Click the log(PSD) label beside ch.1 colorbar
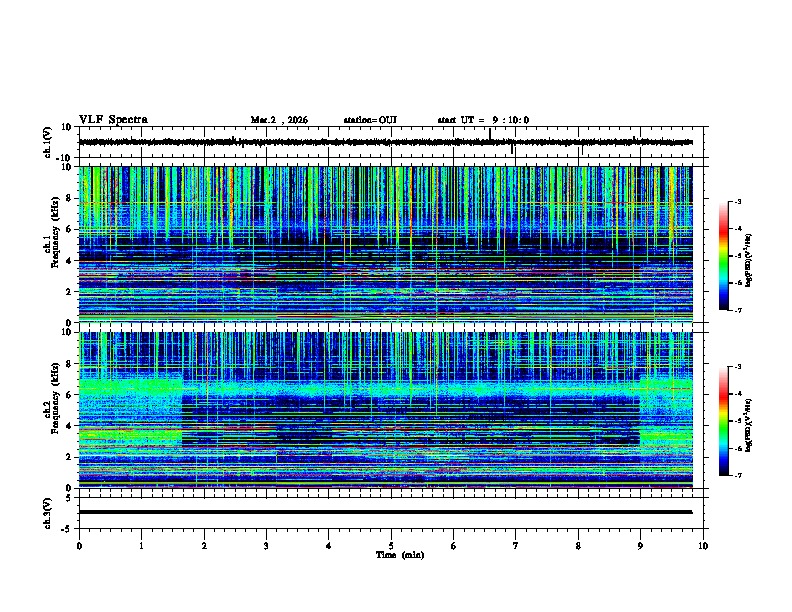 pos(748,261)
